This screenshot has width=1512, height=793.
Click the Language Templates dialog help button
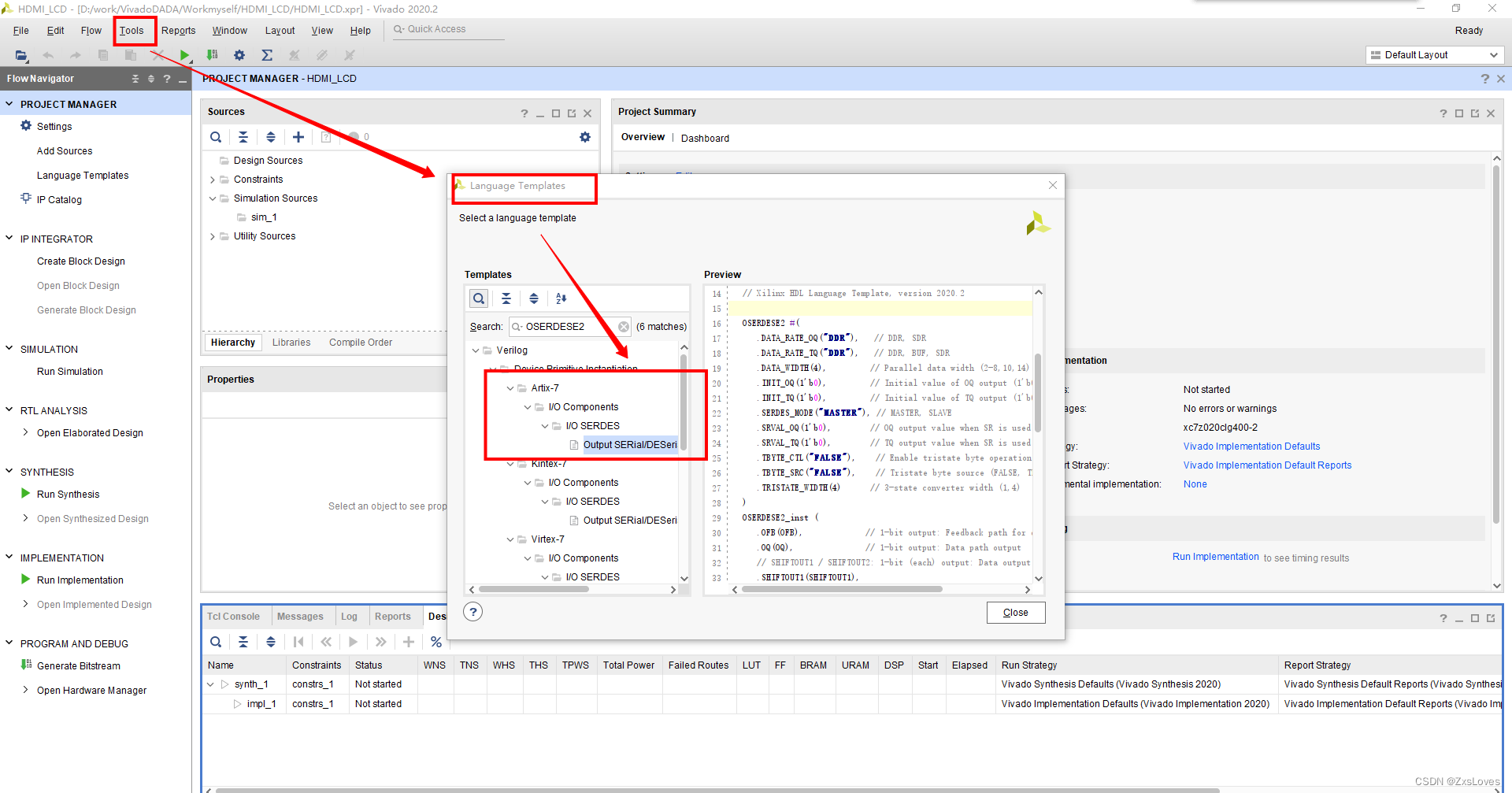click(x=472, y=612)
